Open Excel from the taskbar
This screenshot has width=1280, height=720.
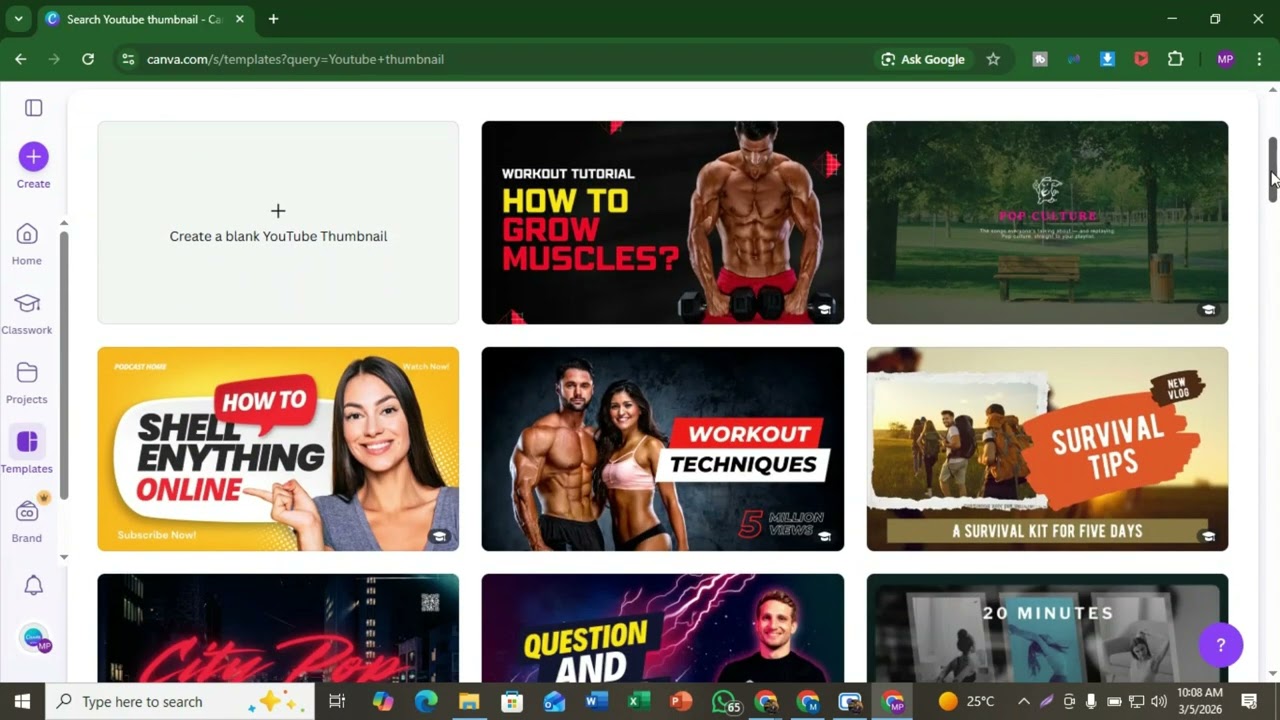pos(639,701)
